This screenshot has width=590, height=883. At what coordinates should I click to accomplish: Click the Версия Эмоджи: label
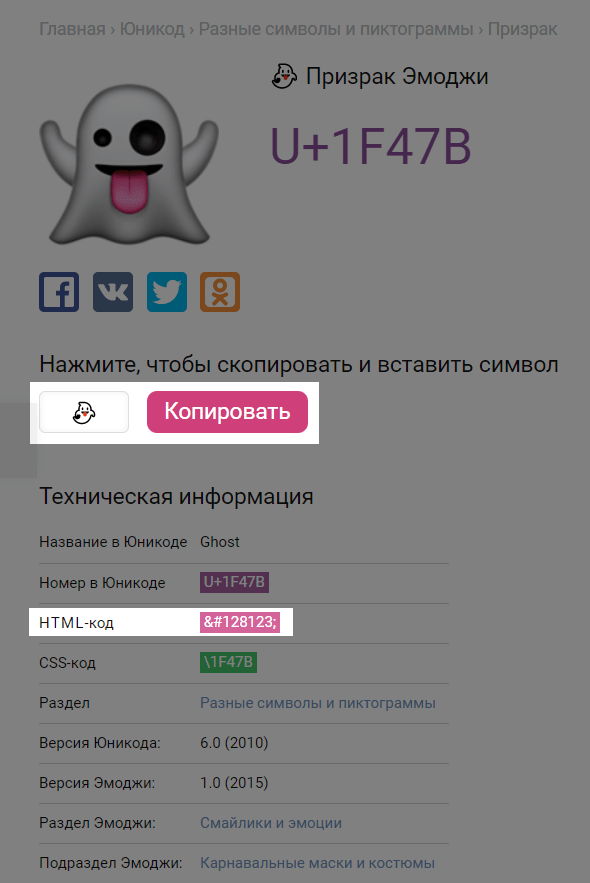97,783
